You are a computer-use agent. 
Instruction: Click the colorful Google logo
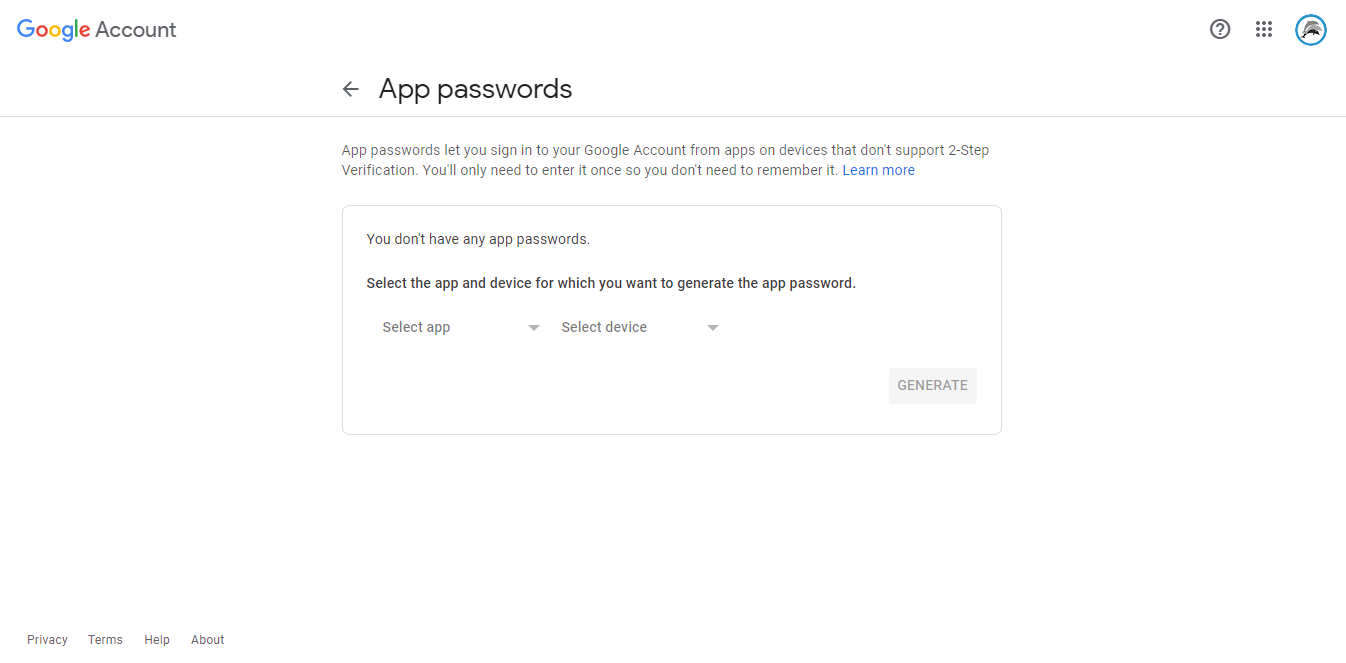pyautogui.click(x=54, y=30)
